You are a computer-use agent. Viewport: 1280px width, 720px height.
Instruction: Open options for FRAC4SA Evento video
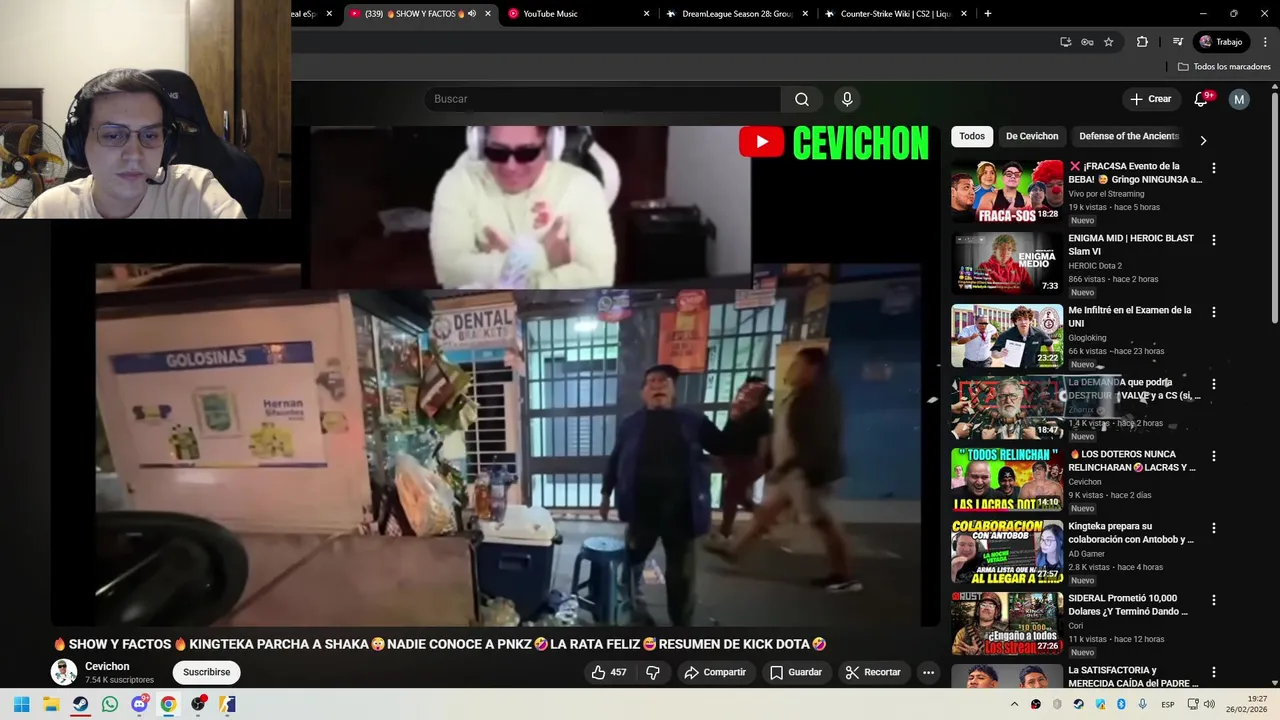tap(1214, 168)
